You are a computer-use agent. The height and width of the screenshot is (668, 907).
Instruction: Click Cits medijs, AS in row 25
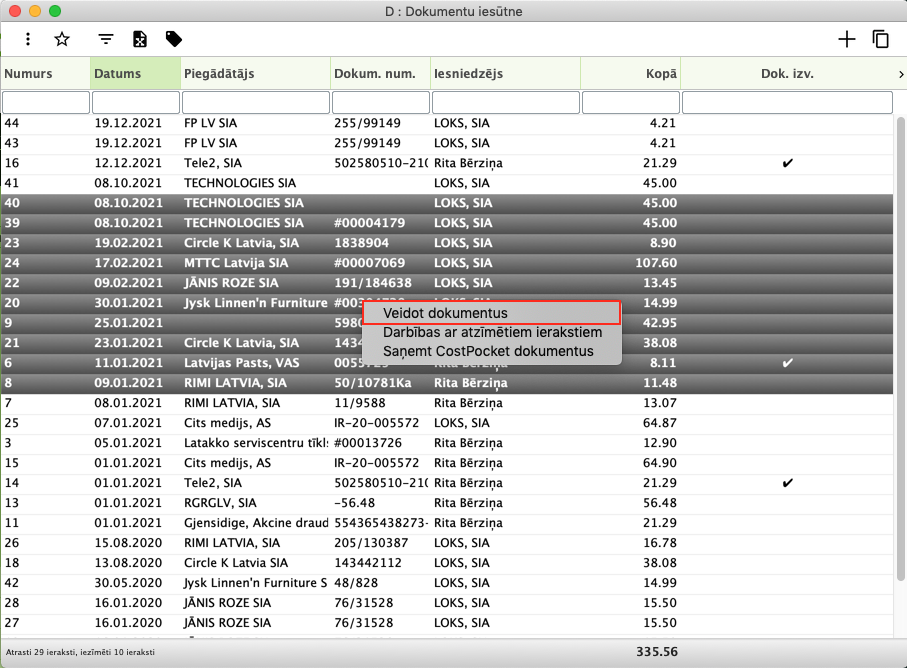[x=227, y=423]
